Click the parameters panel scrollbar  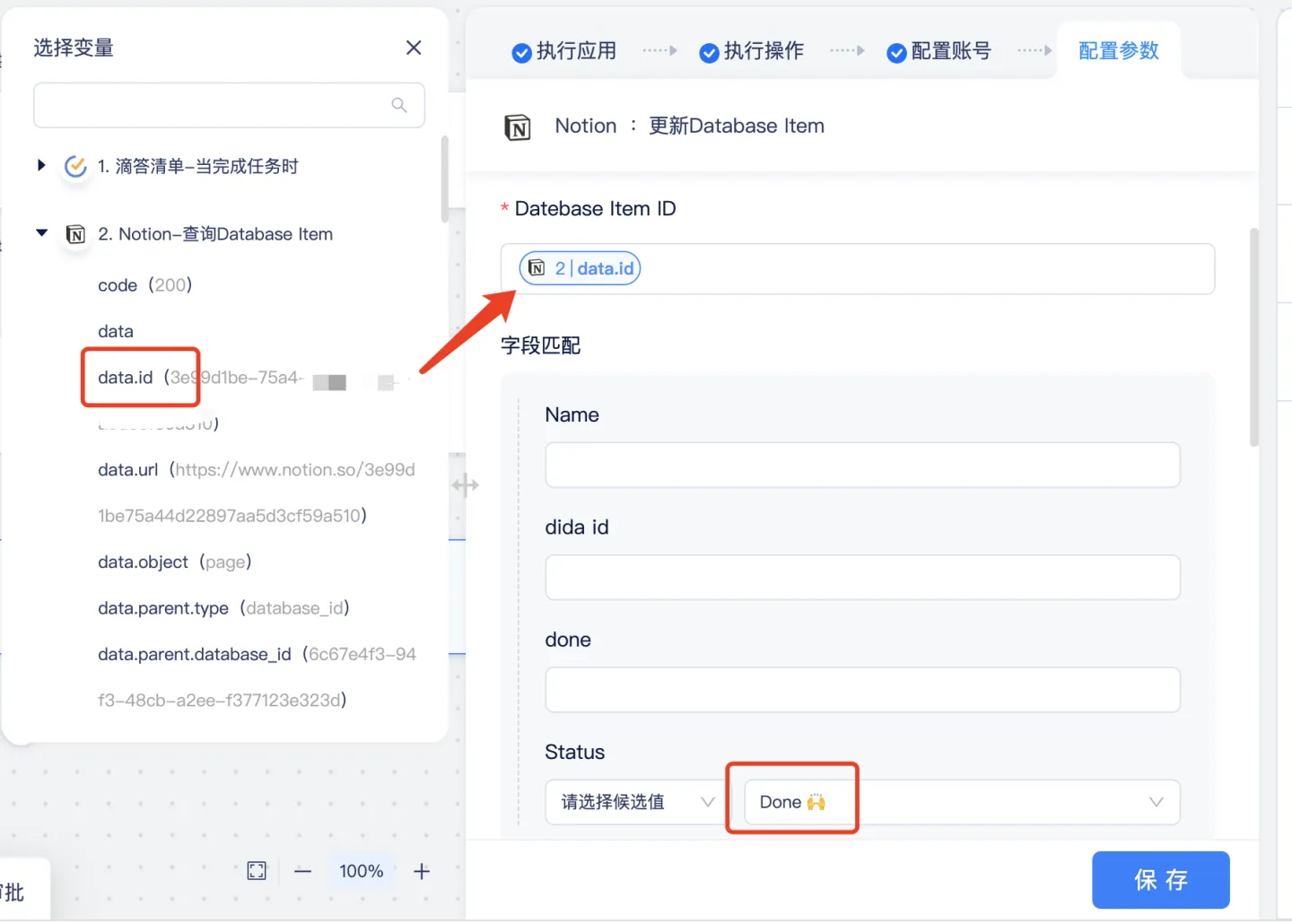click(x=1254, y=337)
